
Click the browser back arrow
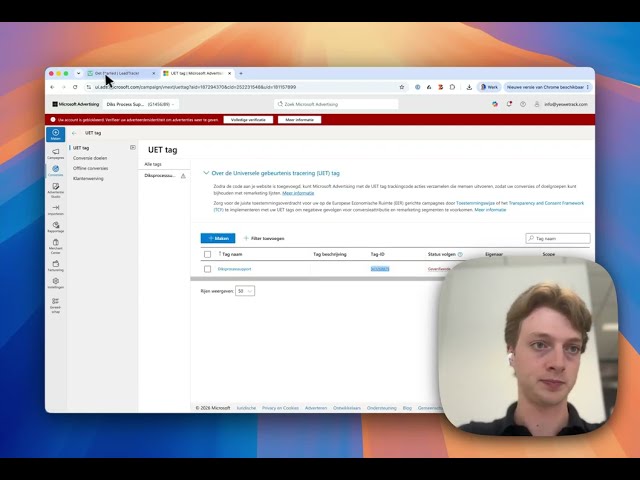pos(52,87)
